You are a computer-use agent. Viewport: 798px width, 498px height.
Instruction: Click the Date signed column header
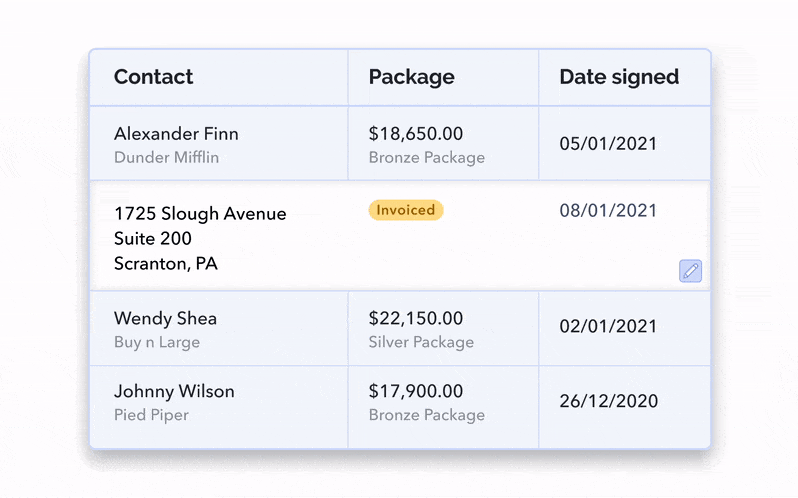619,77
